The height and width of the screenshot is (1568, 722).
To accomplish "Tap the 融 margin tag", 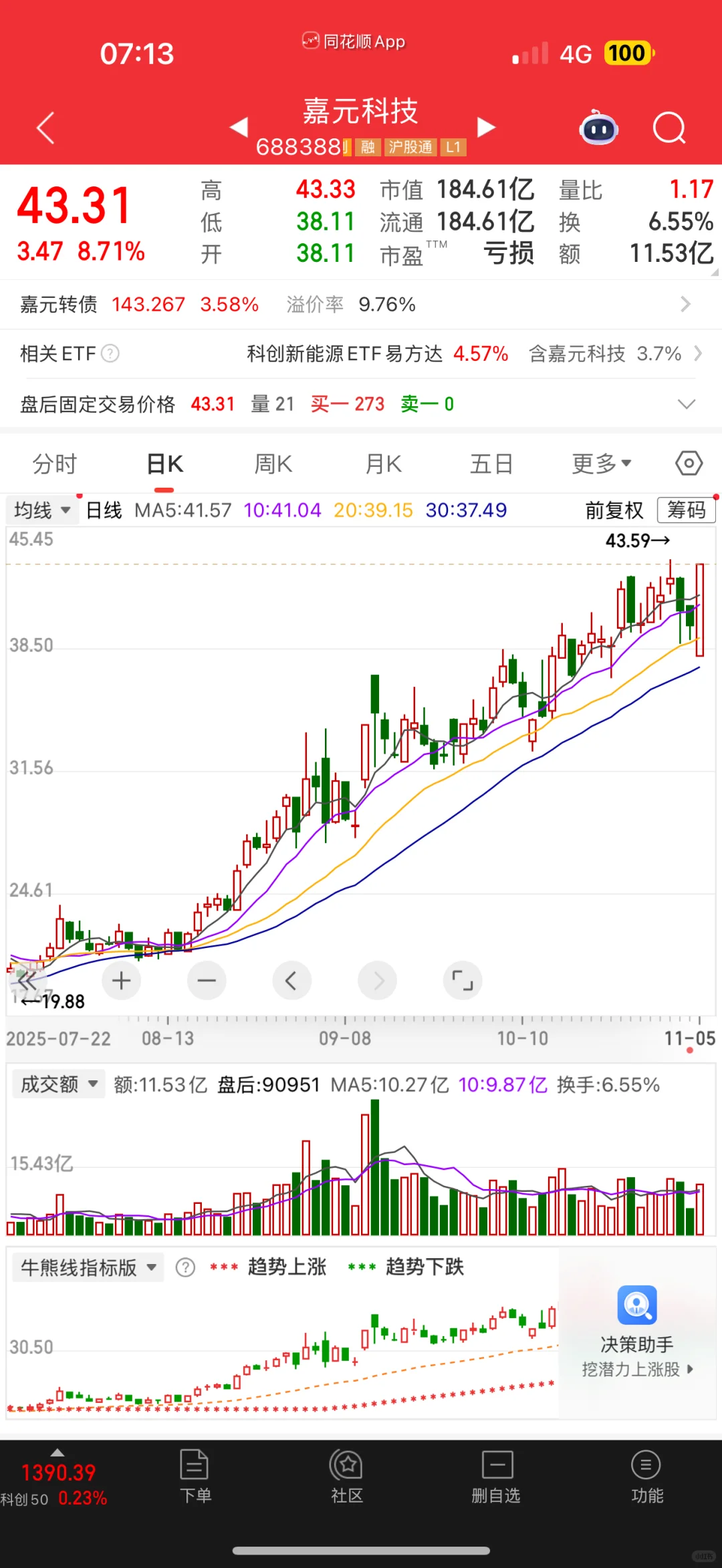I will [x=367, y=147].
